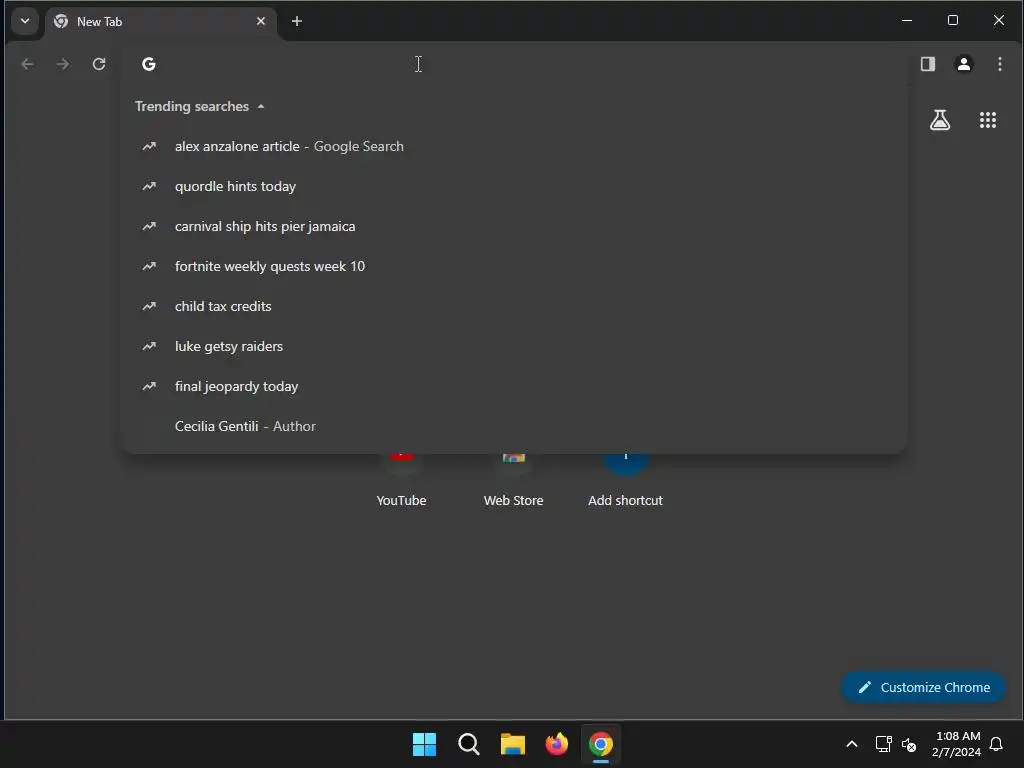The image size is (1024, 768).
Task: Open the Windows Start menu
Action: [x=424, y=744]
